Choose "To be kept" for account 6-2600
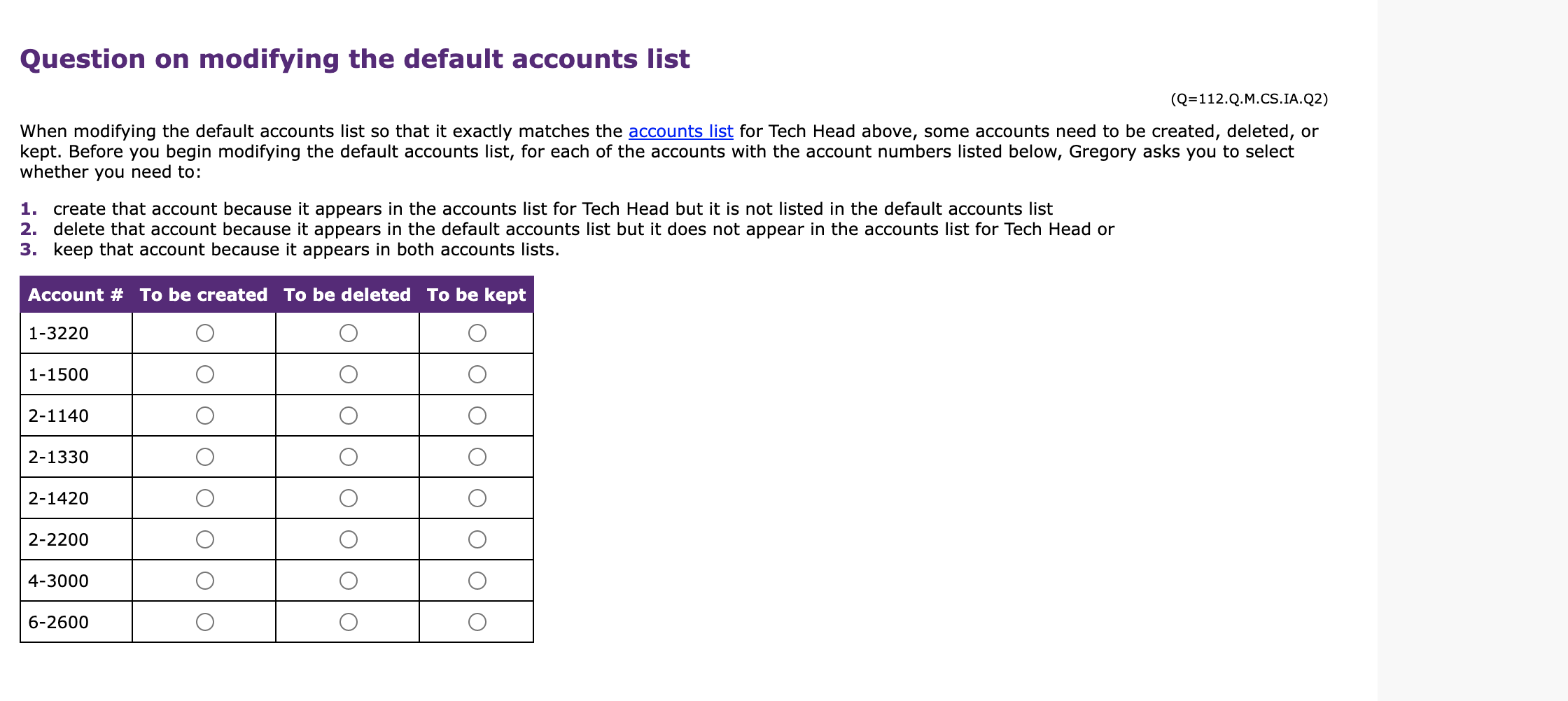The width and height of the screenshot is (1568, 701). (477, 622)
